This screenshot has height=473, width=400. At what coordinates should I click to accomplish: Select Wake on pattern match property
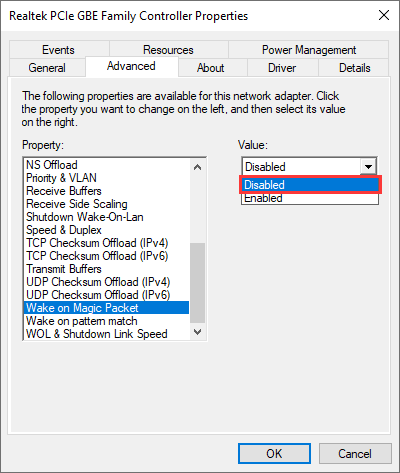82,321
